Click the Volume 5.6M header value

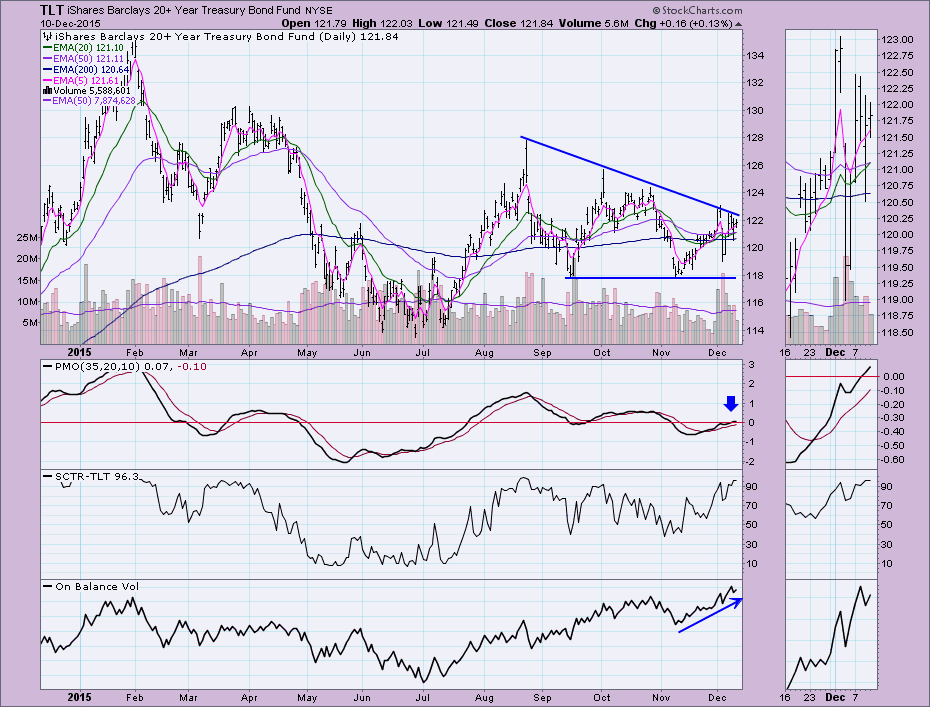coord(593,24)
